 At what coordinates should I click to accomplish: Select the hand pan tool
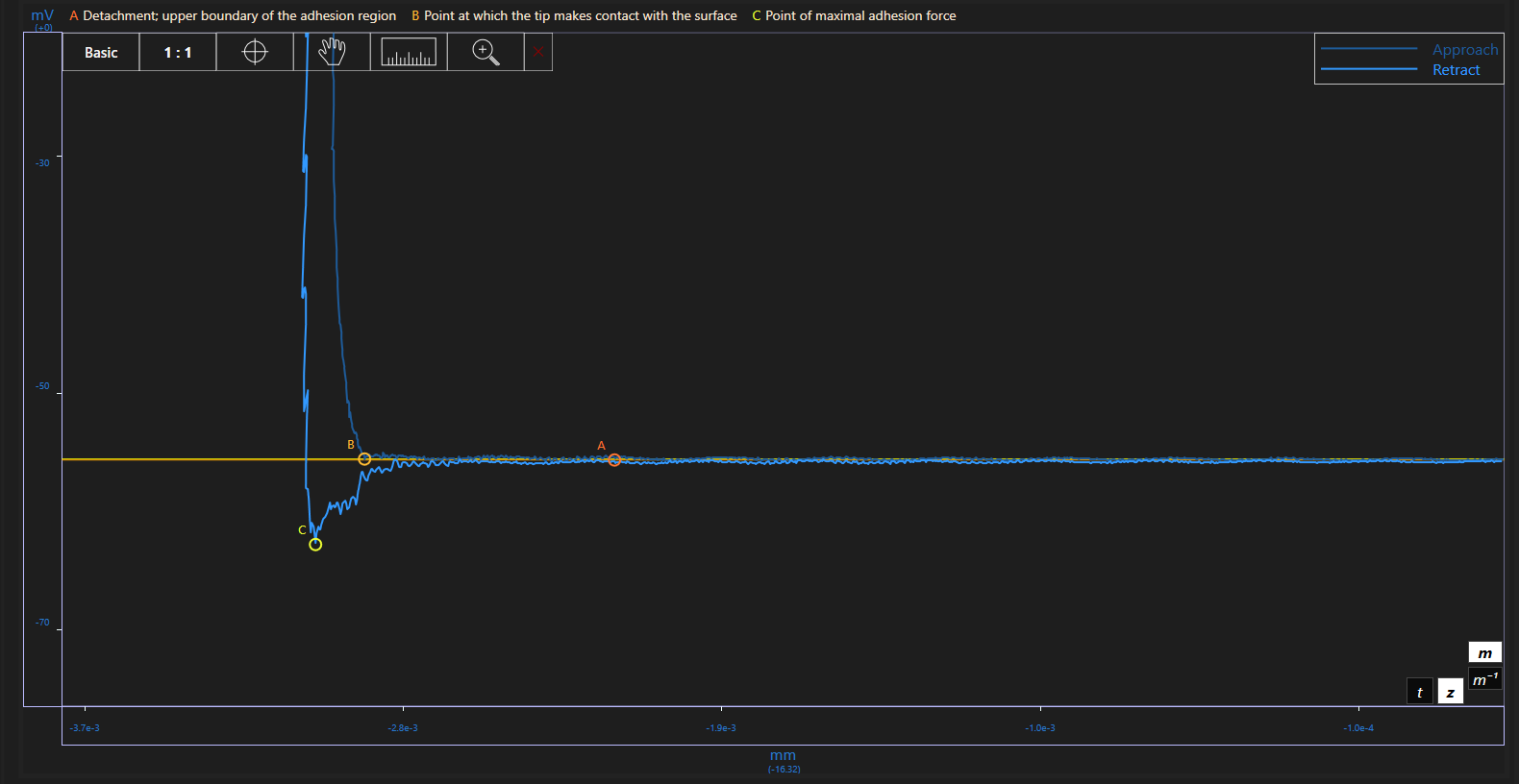pos(332,52)
